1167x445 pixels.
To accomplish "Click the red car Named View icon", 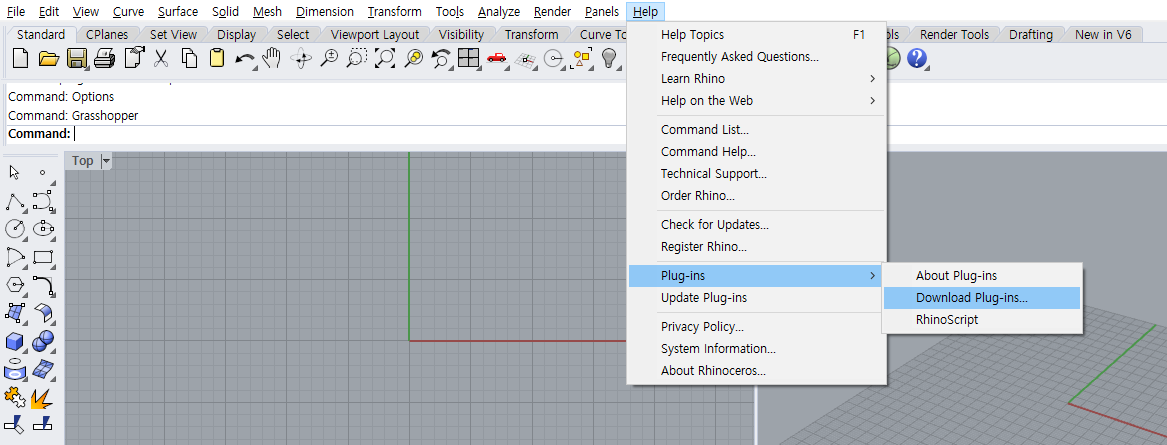I will (x=496, y=58).
